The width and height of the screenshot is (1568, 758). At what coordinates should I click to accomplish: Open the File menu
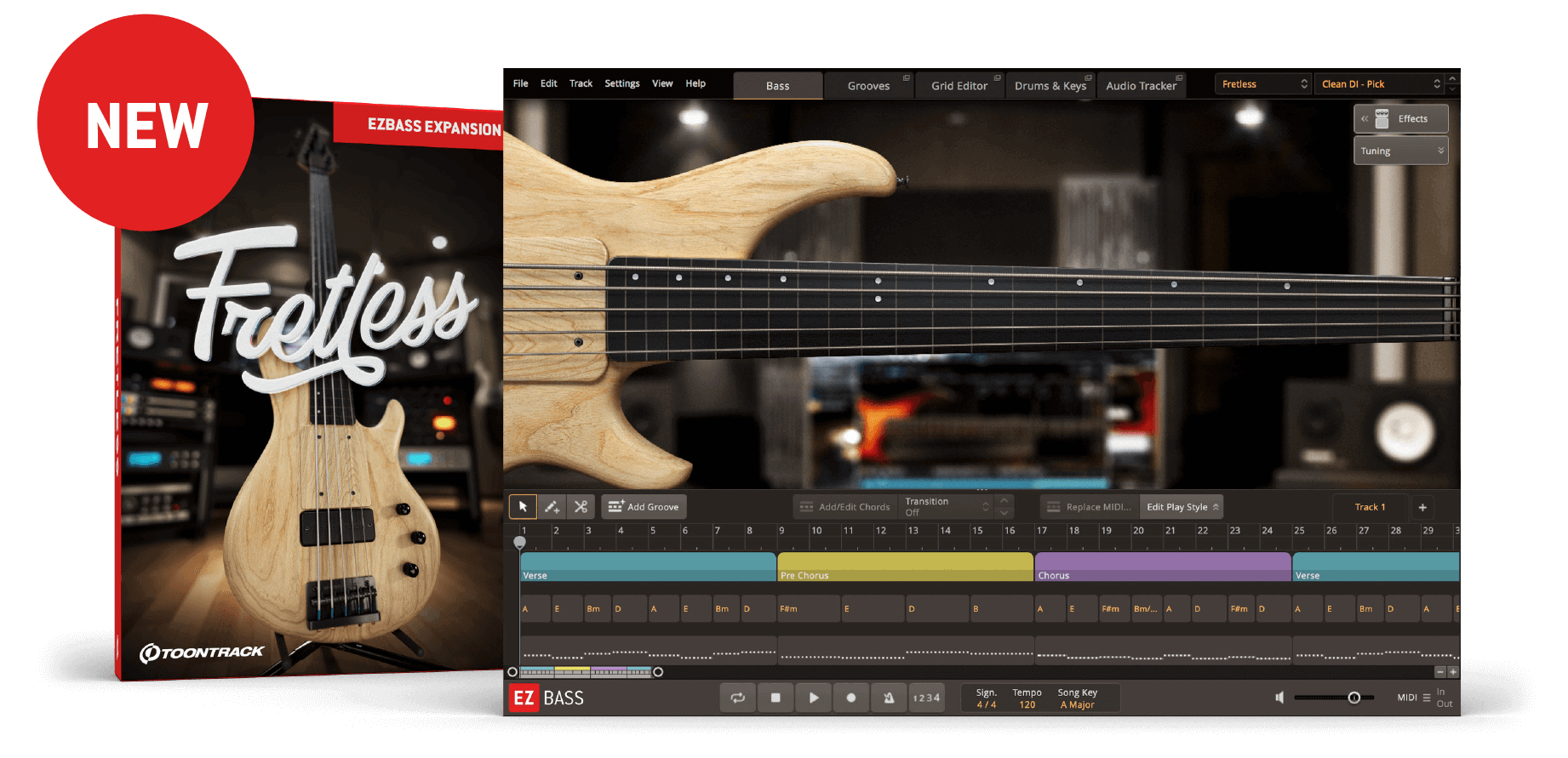(520, 83)
